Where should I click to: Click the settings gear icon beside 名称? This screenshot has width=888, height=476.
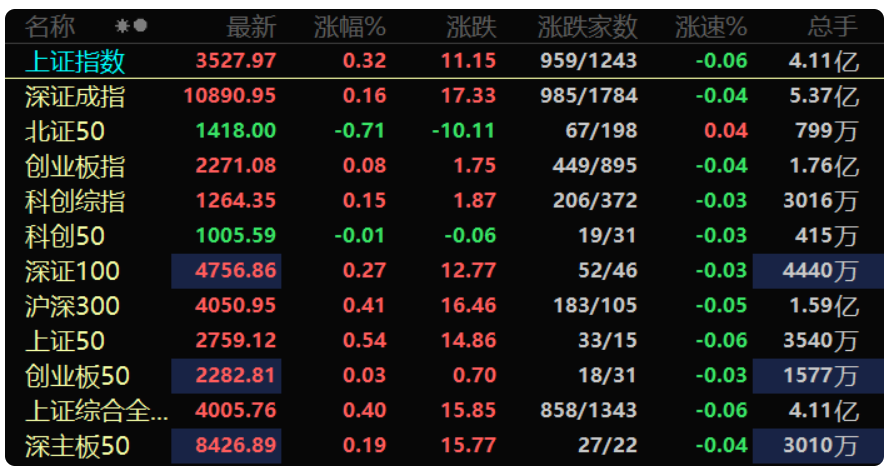[122, 26]
